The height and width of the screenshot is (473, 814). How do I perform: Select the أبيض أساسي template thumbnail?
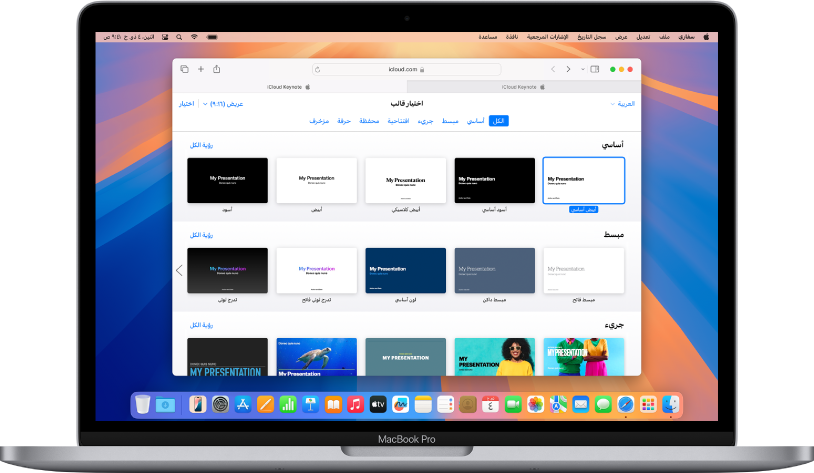pyautogui.click(x=584, y=180)
